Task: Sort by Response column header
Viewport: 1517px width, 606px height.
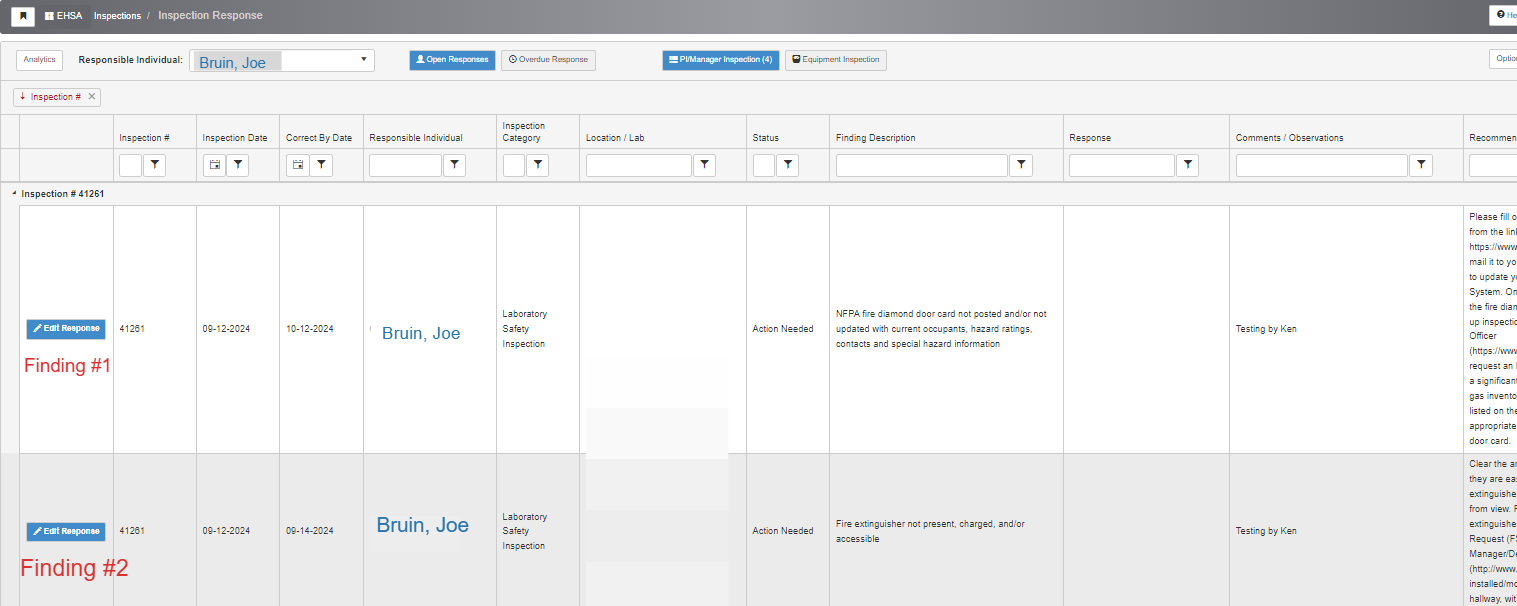Action: click(1090, 138)
